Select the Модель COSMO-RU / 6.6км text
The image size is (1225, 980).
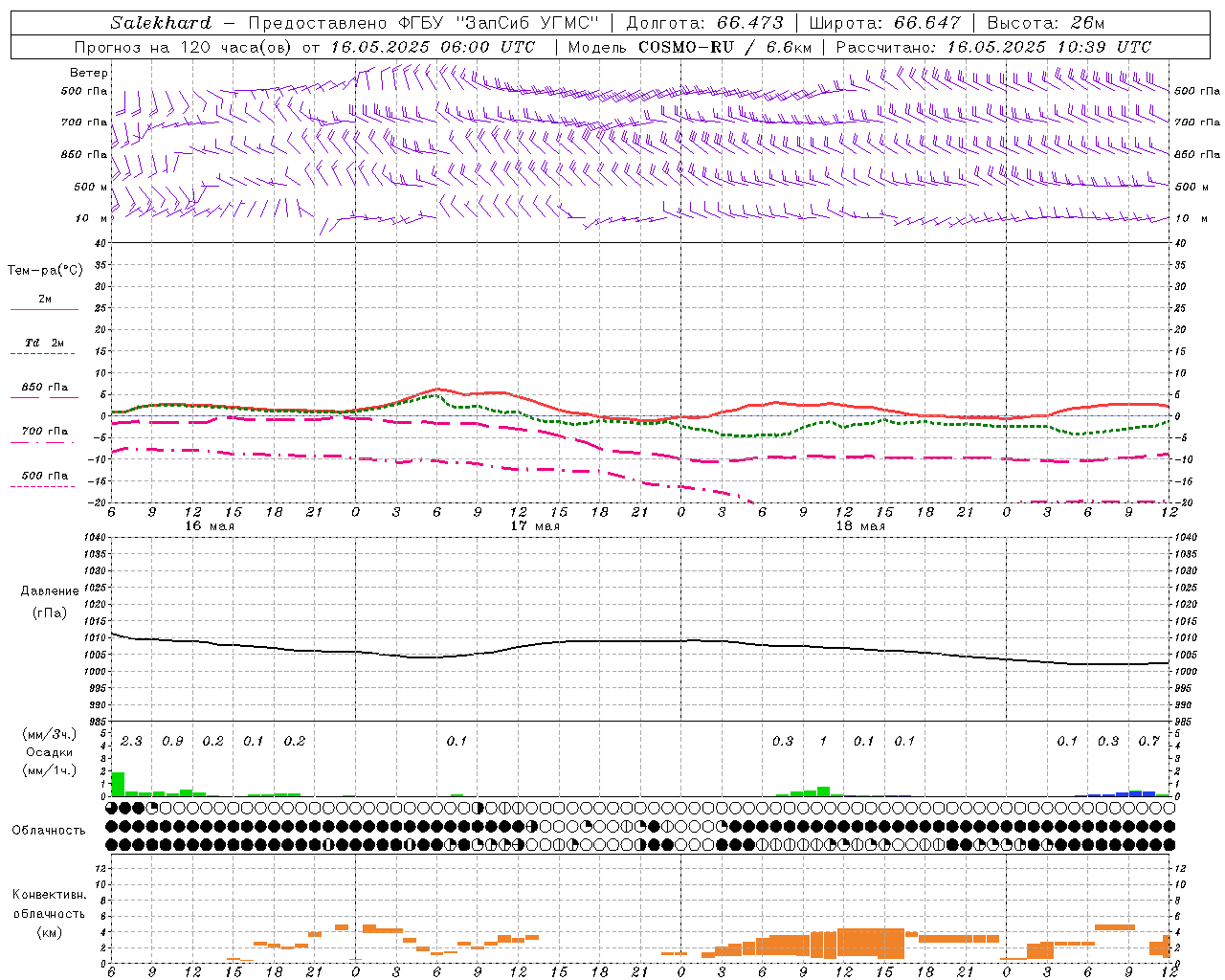[x=690, y=47]
